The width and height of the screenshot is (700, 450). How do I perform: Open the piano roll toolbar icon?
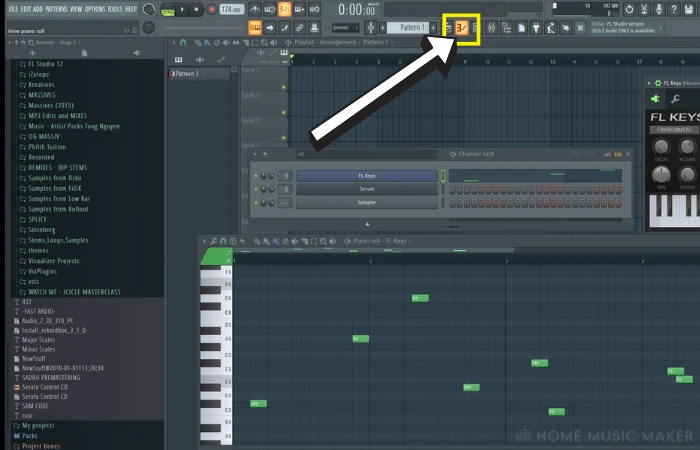click(x=462, y=28)
